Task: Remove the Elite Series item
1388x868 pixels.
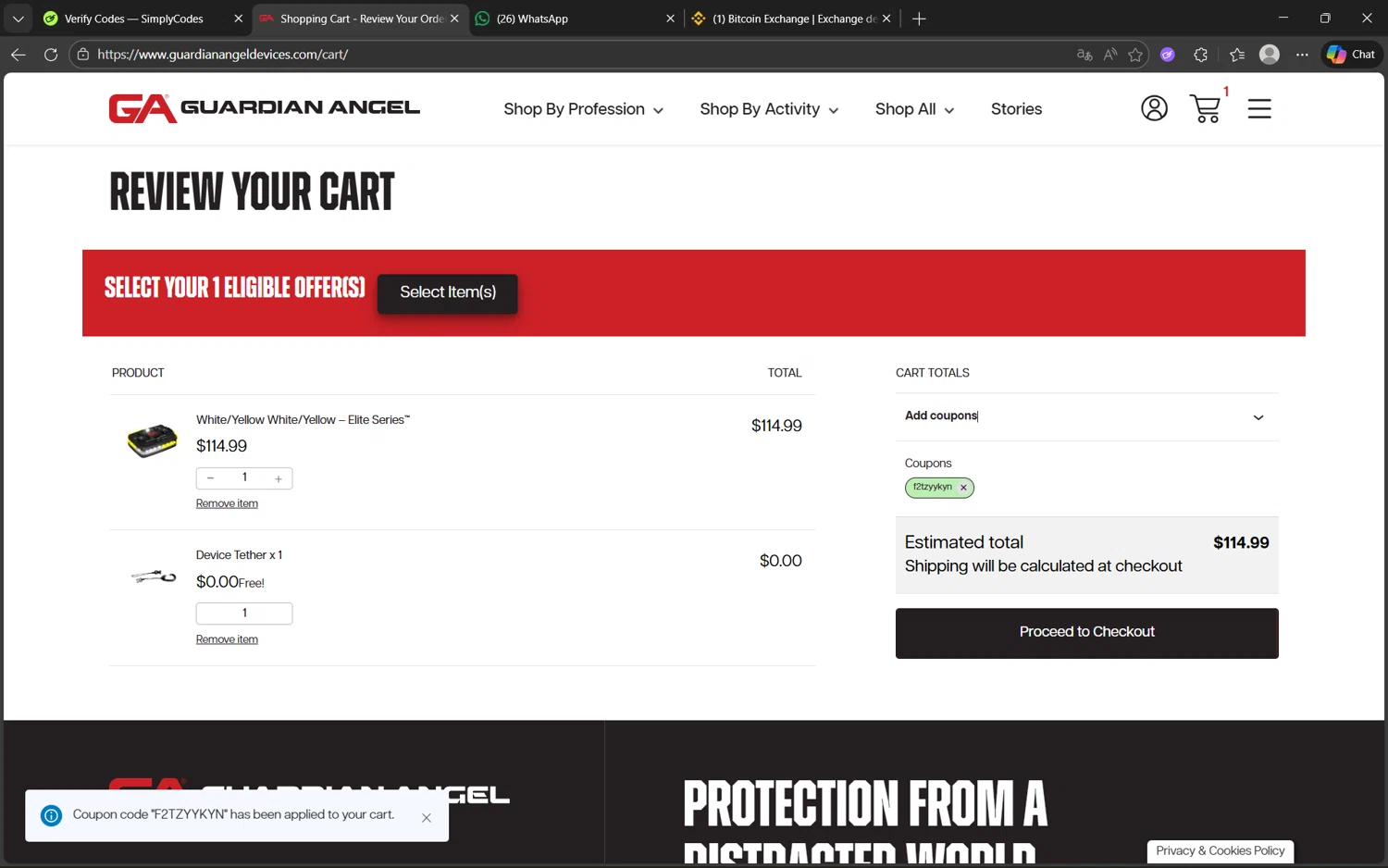Action: 227,503
